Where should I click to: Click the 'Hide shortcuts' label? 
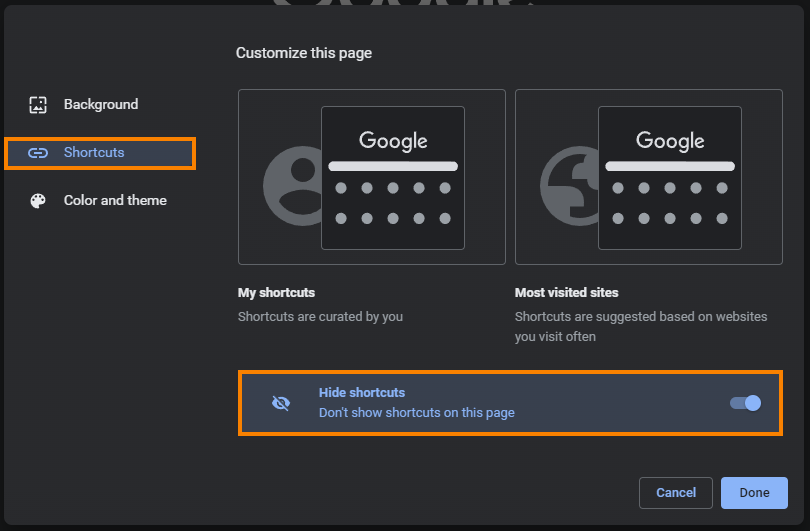(x=362, y=393)
